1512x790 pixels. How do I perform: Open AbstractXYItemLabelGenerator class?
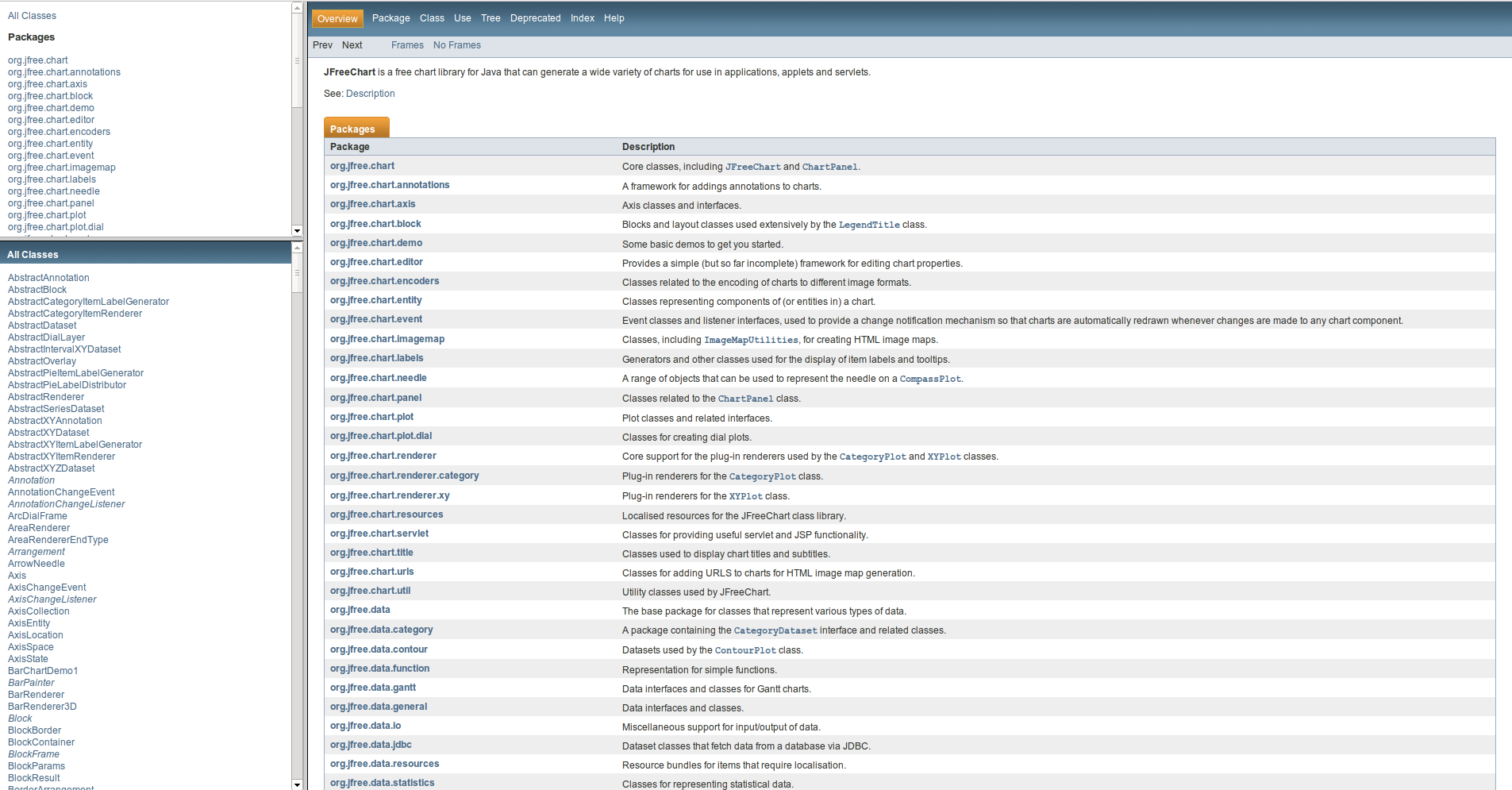click(x=75, y=445)
